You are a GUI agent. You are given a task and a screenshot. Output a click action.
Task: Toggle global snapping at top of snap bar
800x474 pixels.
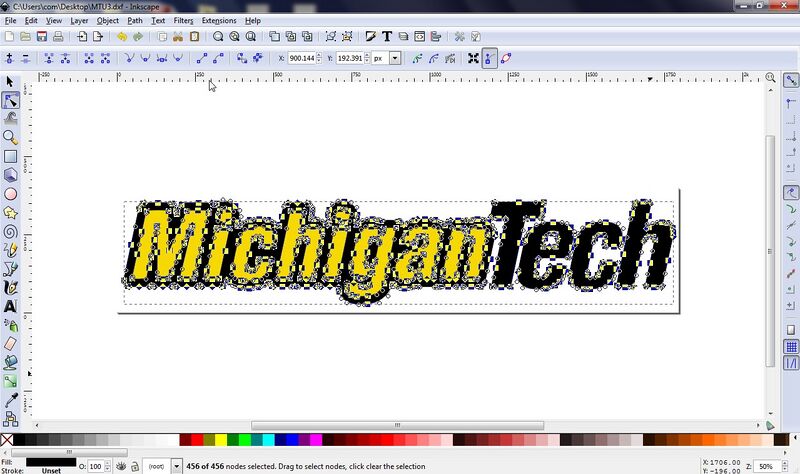coord(791,80)
